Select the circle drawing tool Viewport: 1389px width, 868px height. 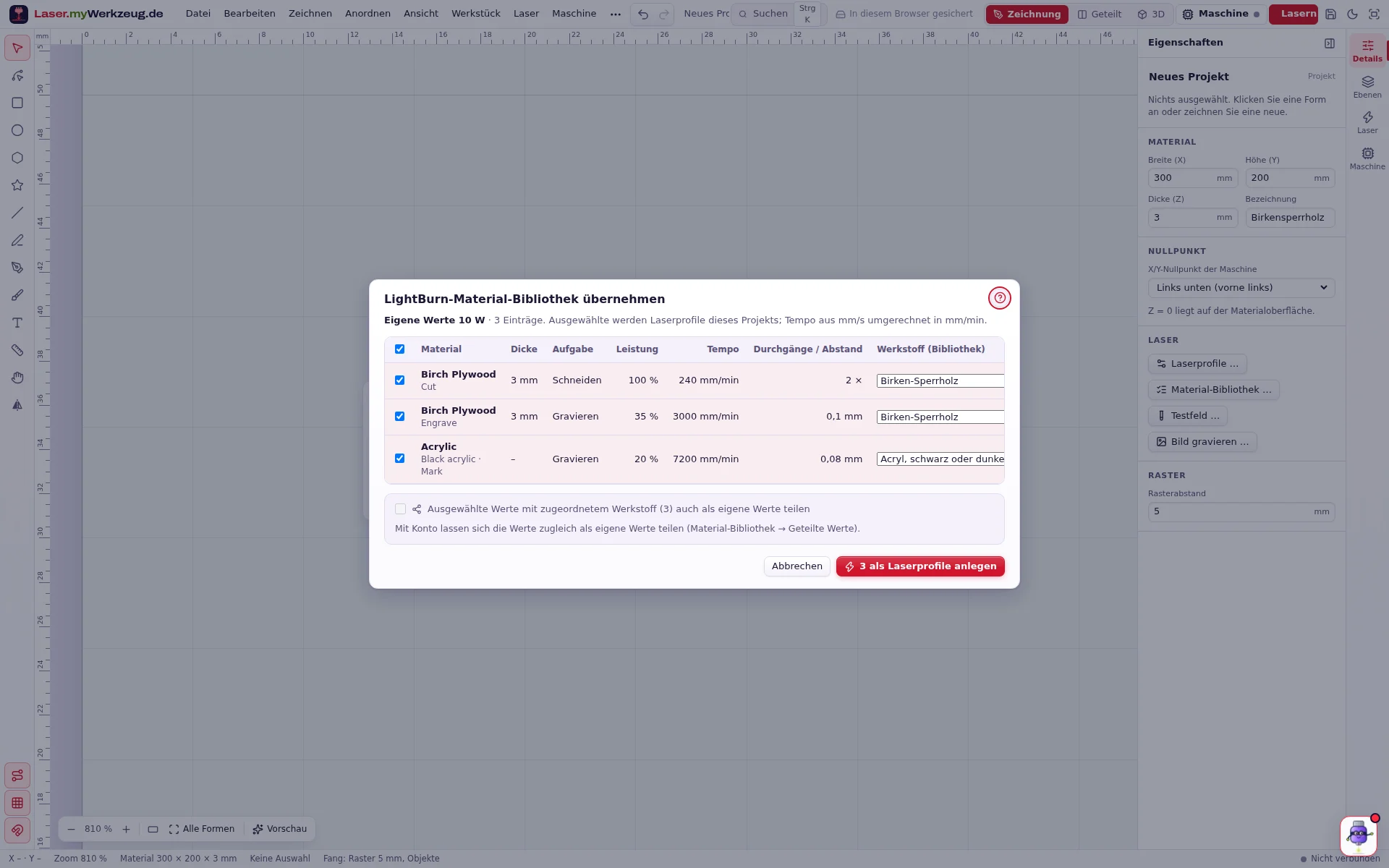(17, 131)
